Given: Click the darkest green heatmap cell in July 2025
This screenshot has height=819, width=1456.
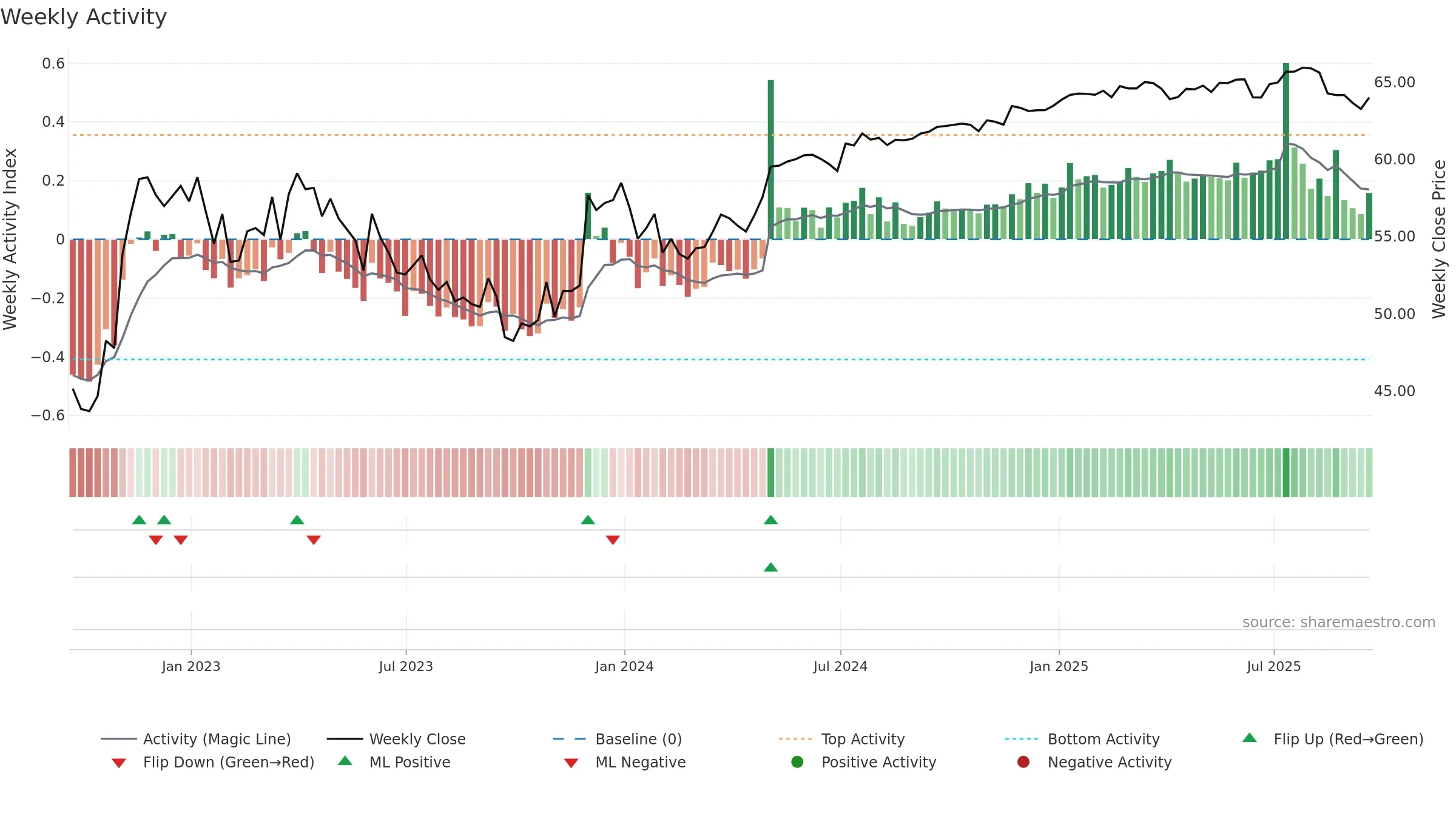Looking at the screenshot, I should click(1286, 473).
